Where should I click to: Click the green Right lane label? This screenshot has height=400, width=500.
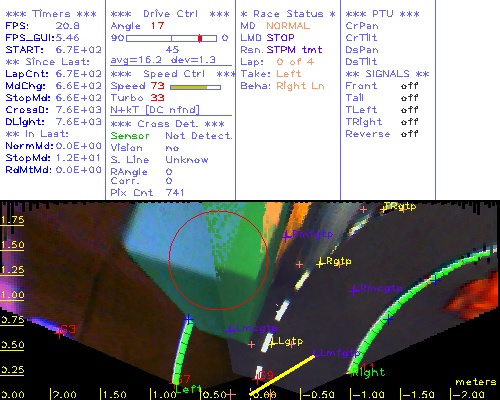point(369,372)
